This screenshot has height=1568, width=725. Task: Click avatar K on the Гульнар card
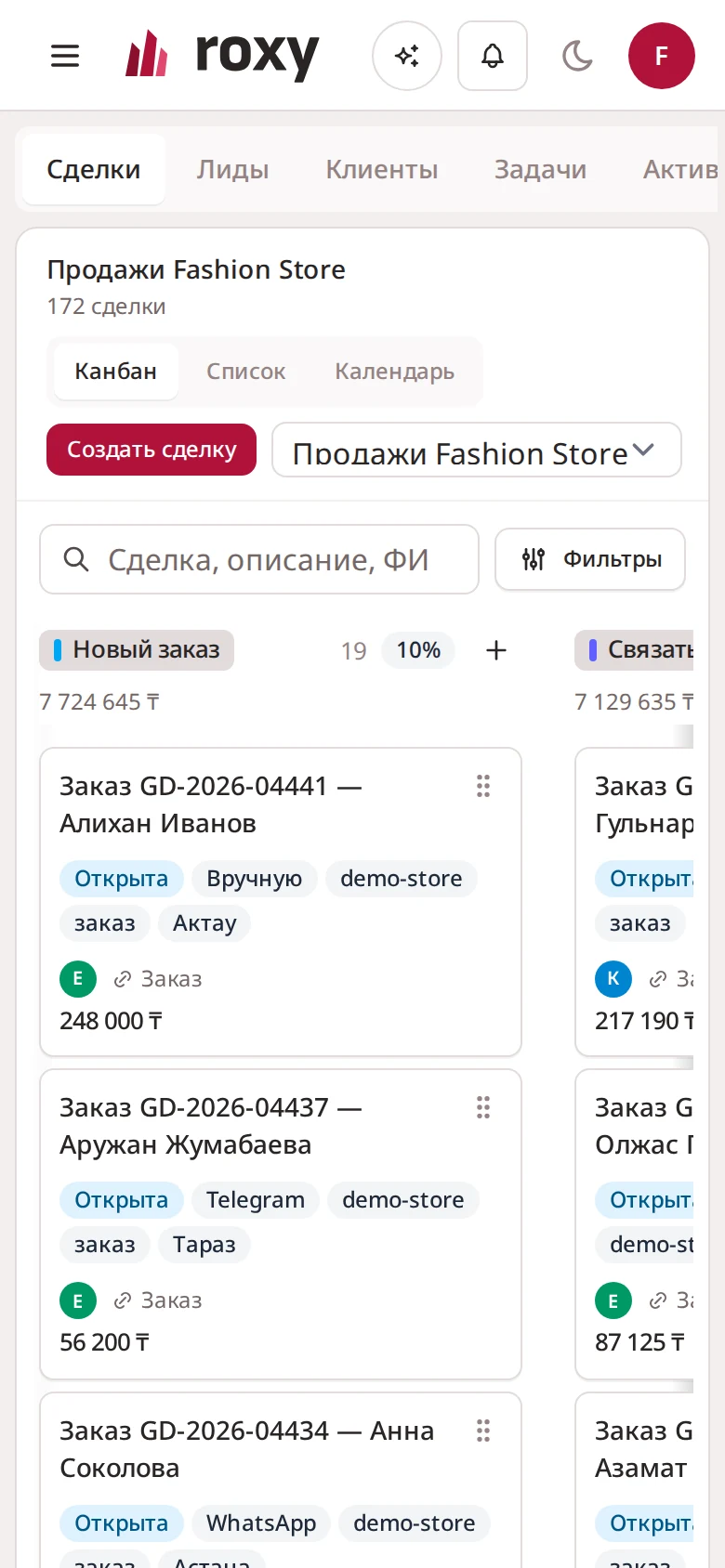pos(613,979)
